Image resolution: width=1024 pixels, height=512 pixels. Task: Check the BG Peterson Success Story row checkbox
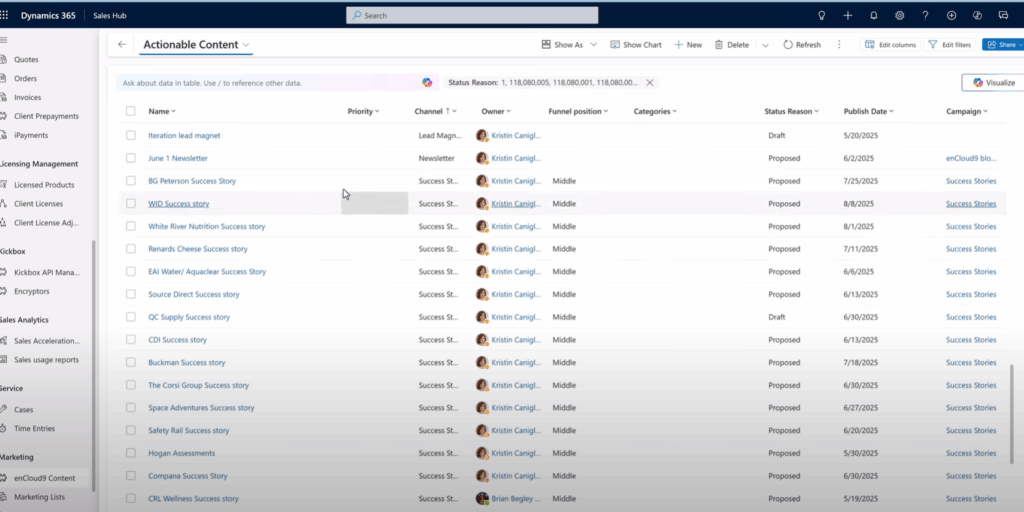point(131,181)
